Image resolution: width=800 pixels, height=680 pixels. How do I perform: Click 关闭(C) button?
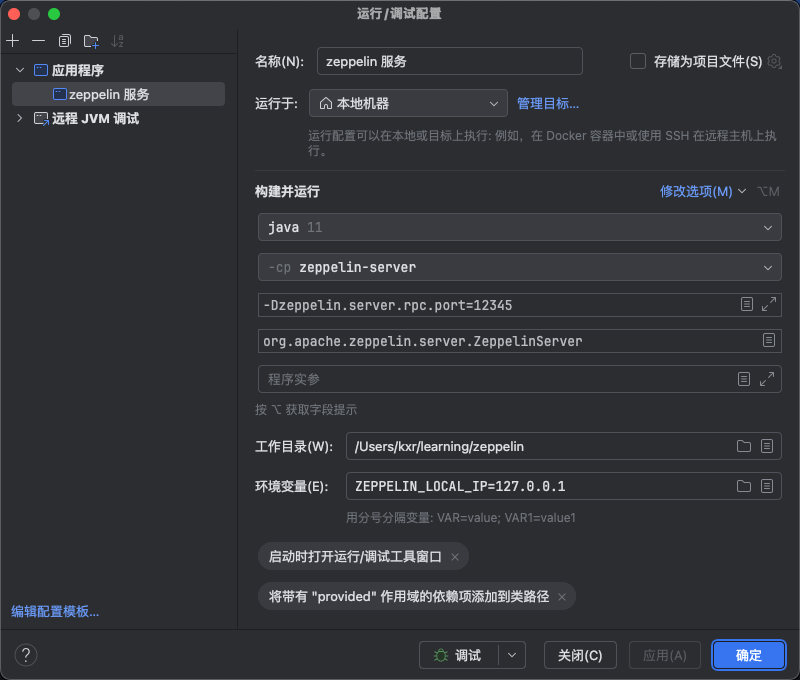click(580, 655)
